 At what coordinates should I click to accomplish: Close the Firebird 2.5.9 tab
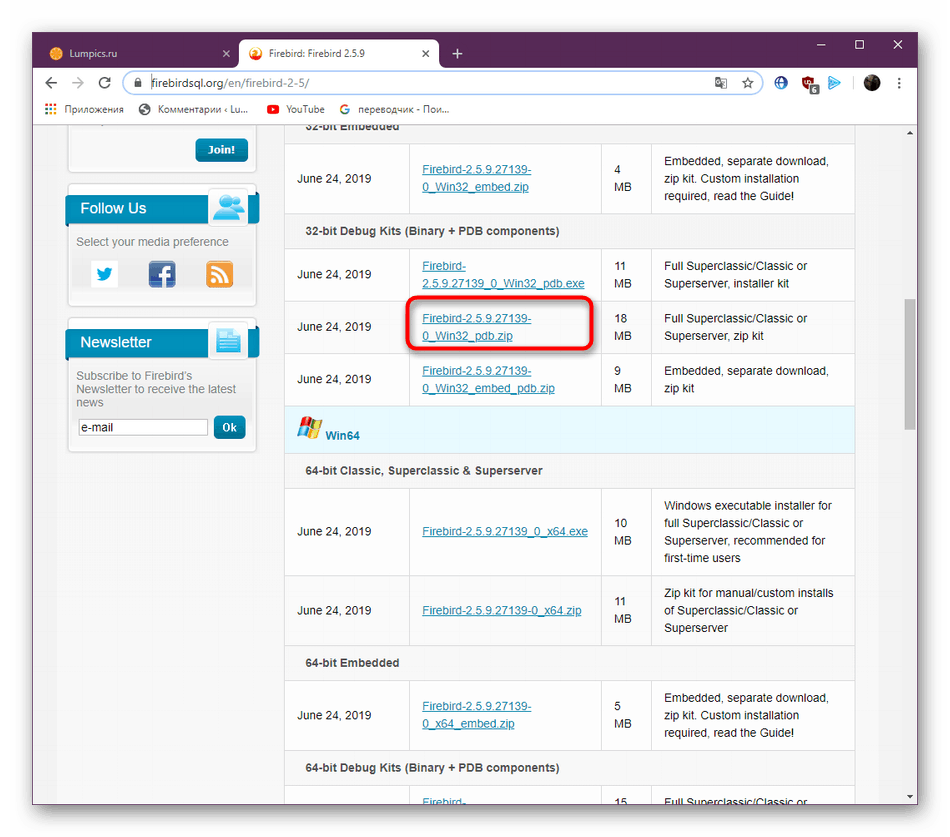click(x=426, y=53)
